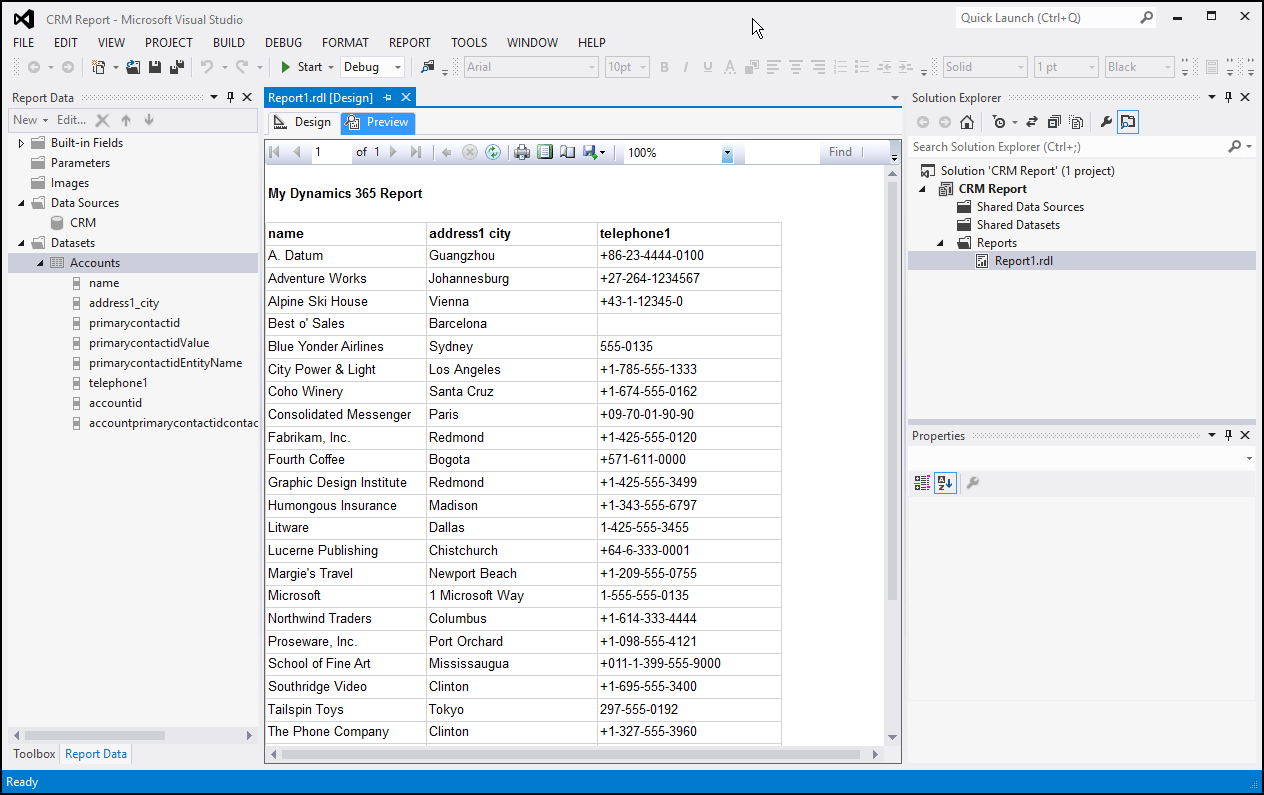Image resolution: width=1264 pixels, height=795 pixels.
Task: Open Solution Explorer Properties with wrench icon
Action: click(x=1106, y=121)
